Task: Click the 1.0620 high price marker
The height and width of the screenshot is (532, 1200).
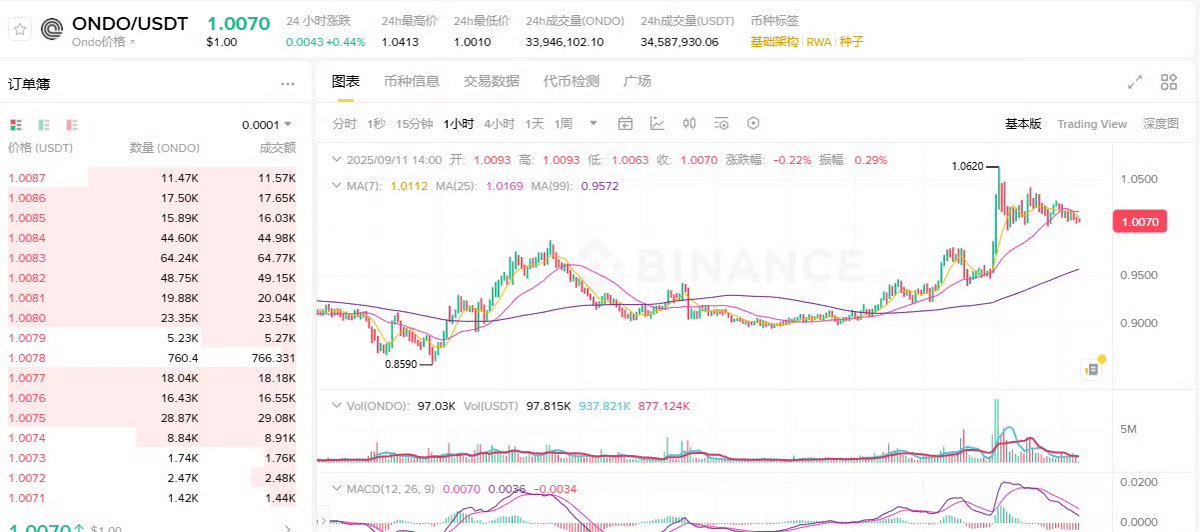Action: (968, 167)
